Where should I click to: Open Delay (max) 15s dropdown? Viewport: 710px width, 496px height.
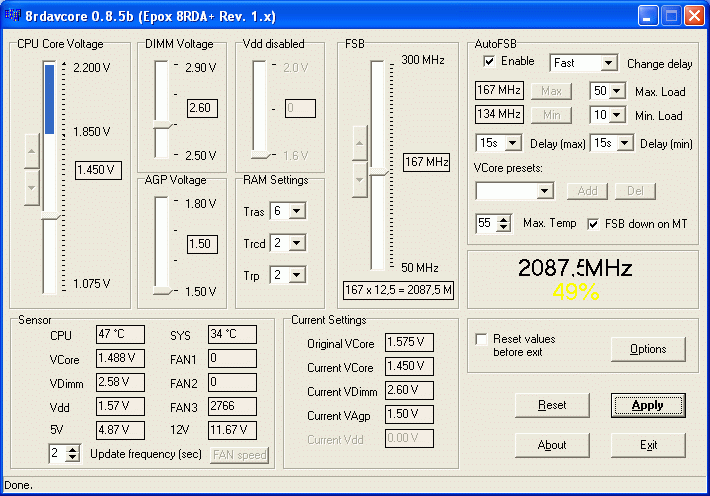click(513, 144)
